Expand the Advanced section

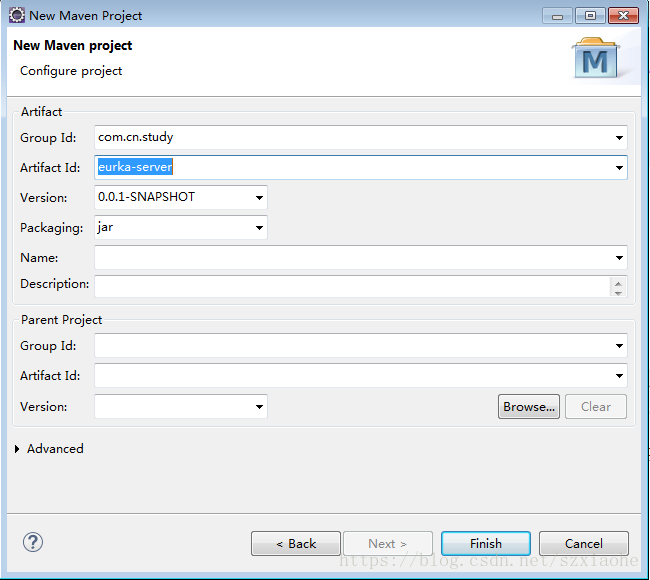(x=17, y=449)
